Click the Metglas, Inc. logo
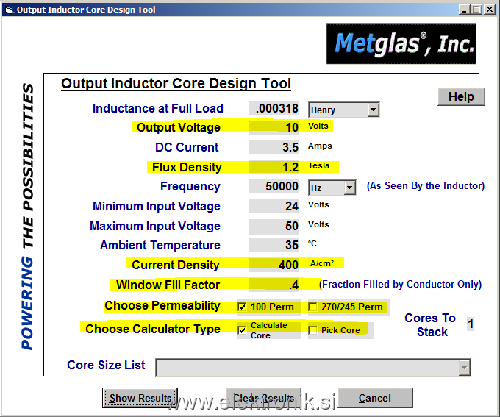This screenshot has height=417, width=500. pos(401,44)
